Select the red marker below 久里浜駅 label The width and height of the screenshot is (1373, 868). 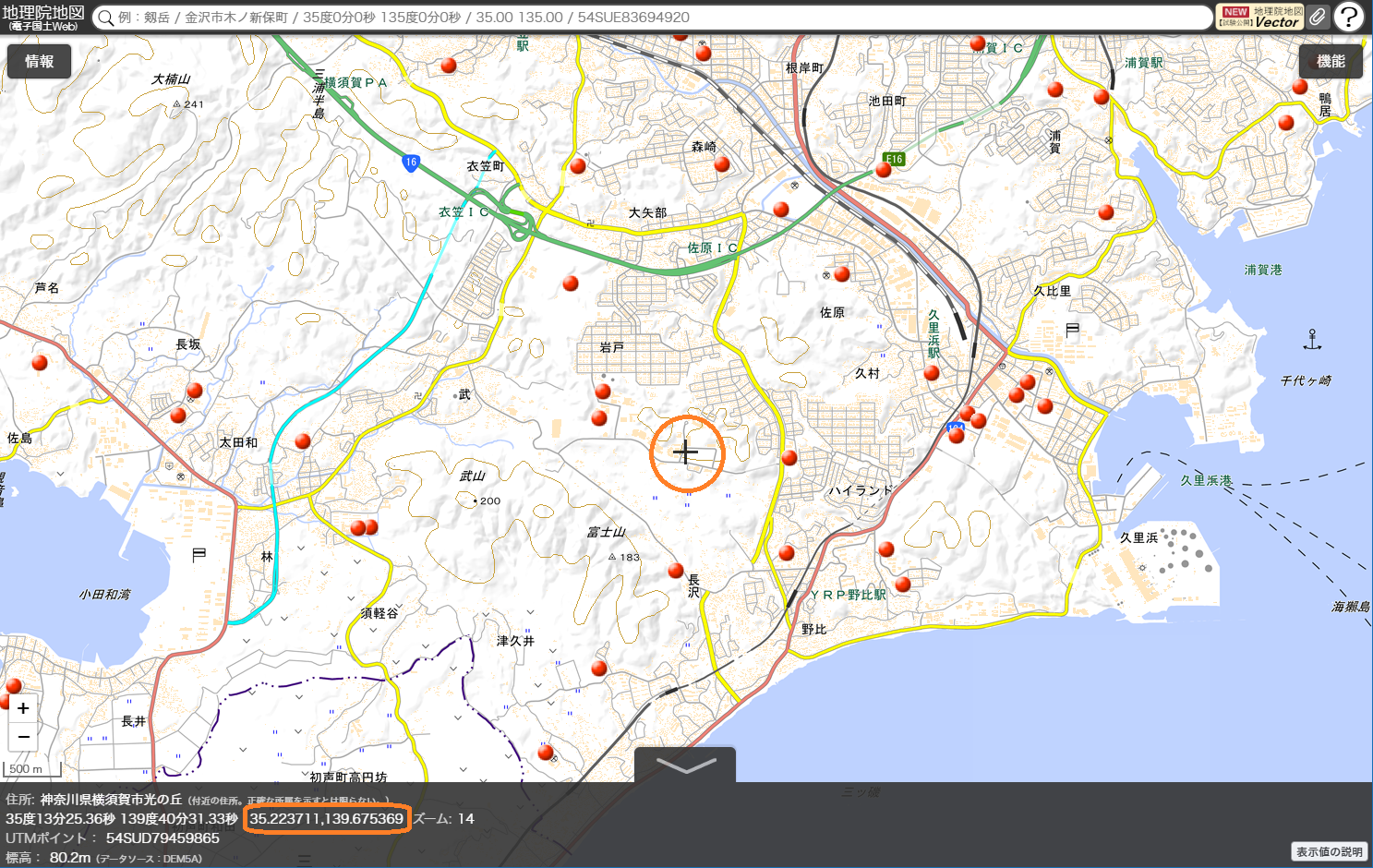tap(932, 373)
